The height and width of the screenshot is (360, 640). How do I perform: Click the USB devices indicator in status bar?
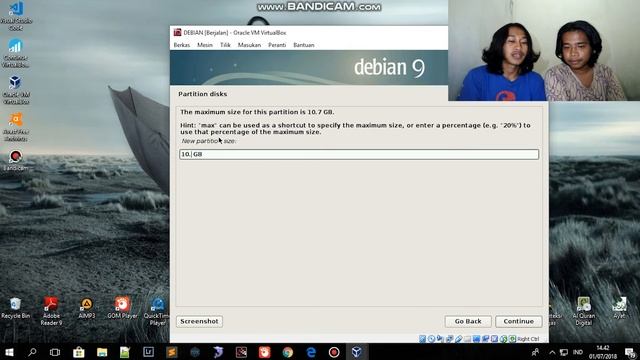point(459,339)
